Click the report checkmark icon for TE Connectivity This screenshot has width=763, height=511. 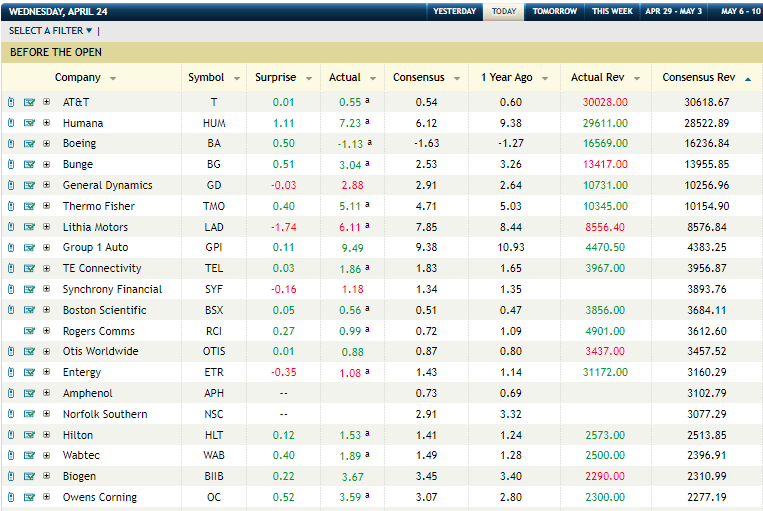29,269
